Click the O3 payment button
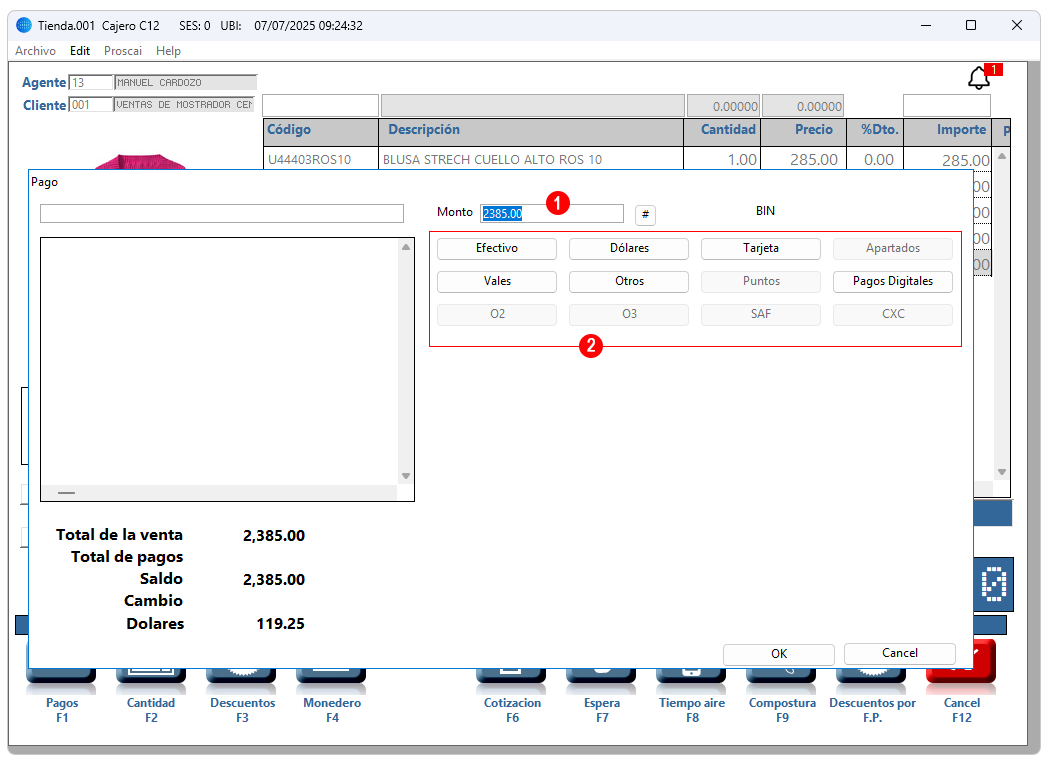Screen dimensions: 1048x761 click(x=629, y=314)
